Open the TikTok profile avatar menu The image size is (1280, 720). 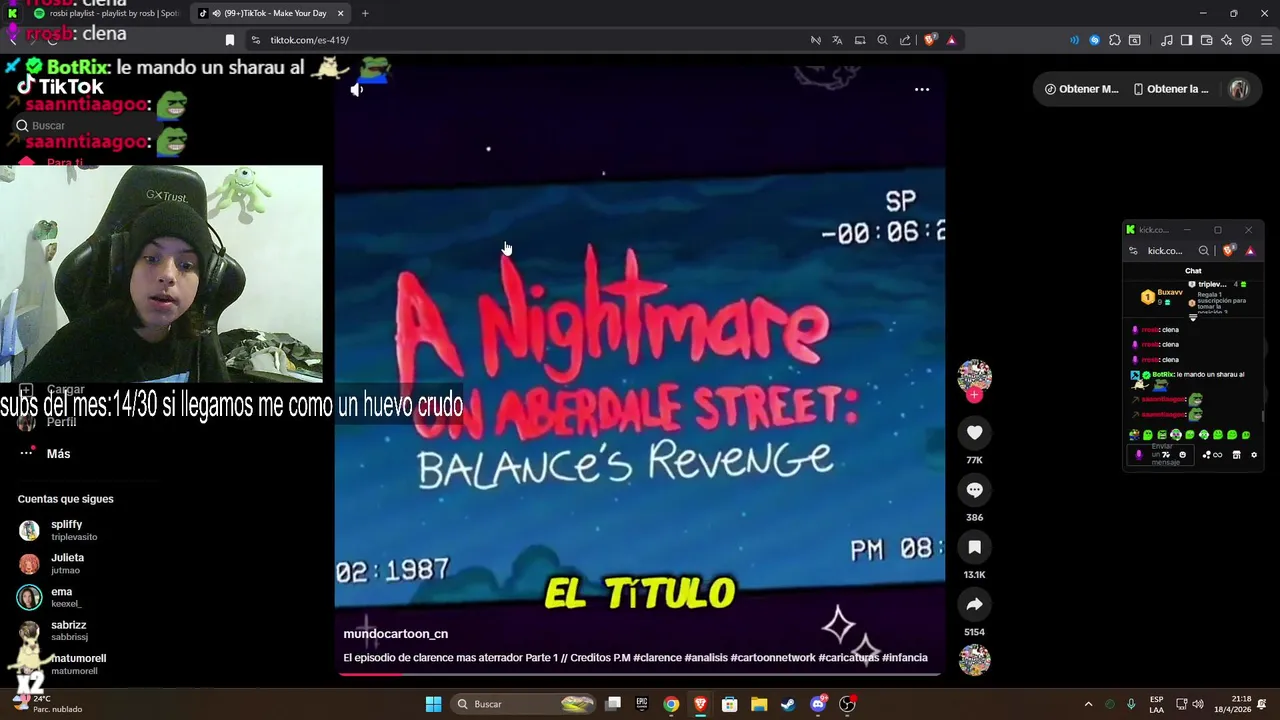[1239, 89]
